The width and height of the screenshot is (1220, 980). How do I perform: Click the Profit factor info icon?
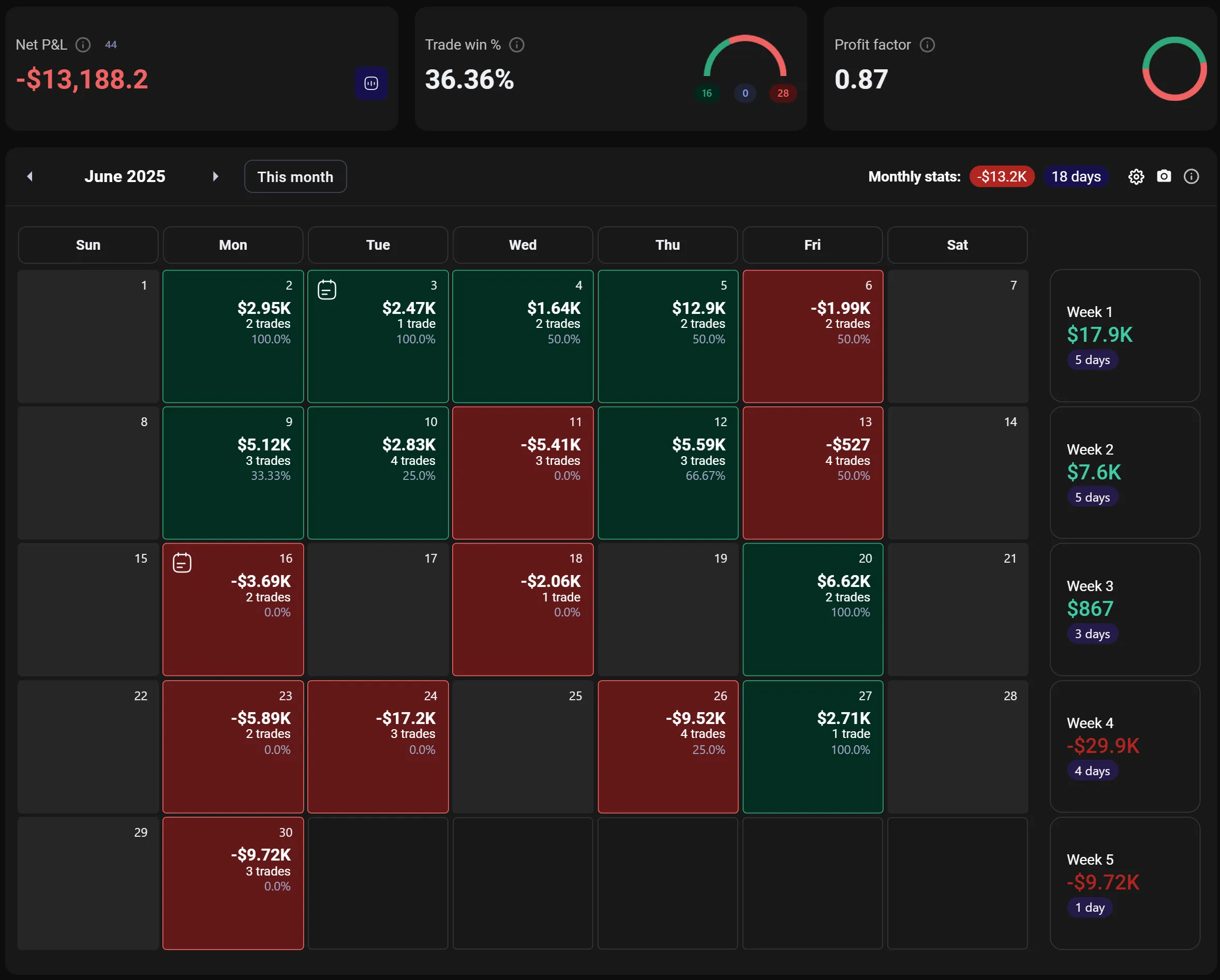(927, 44)
